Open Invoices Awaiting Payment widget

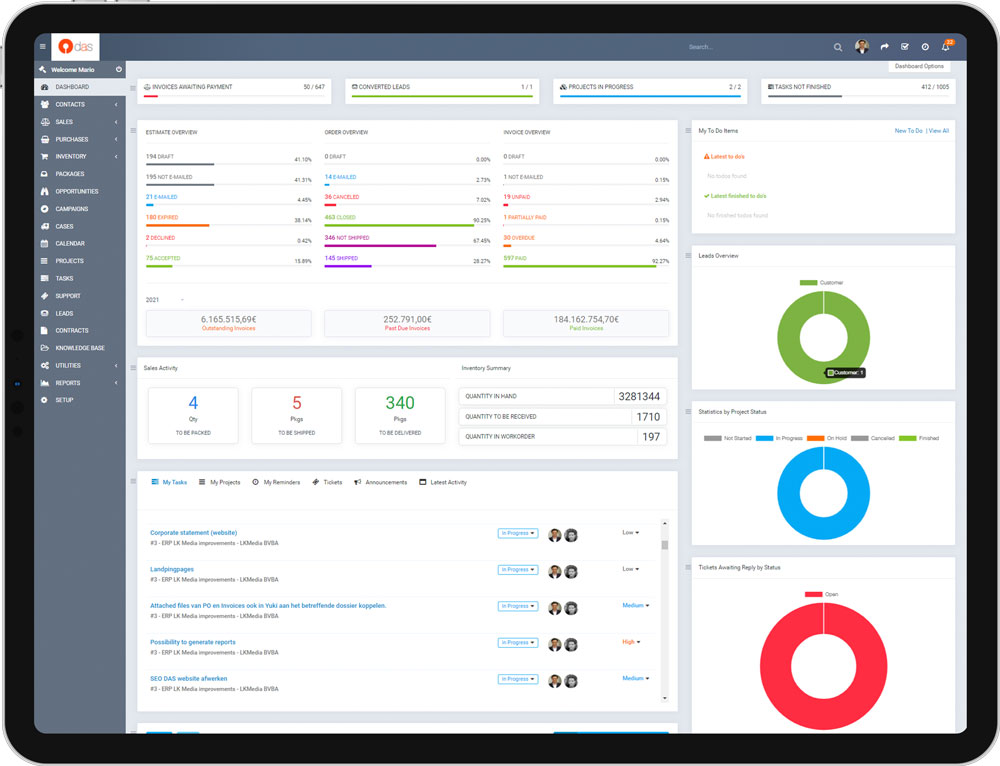click(234, 91)
